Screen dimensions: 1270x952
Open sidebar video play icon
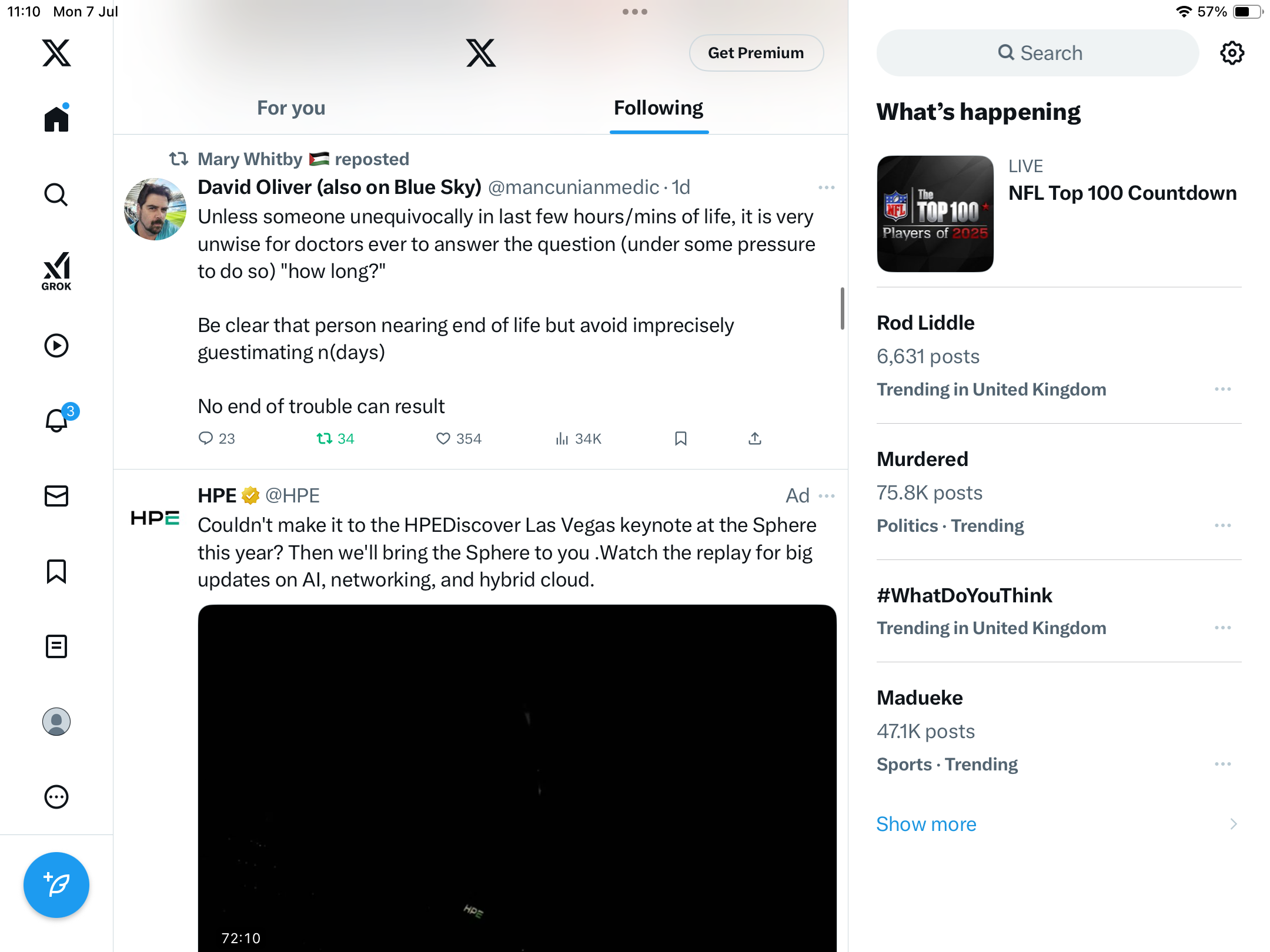click(56, 346)
